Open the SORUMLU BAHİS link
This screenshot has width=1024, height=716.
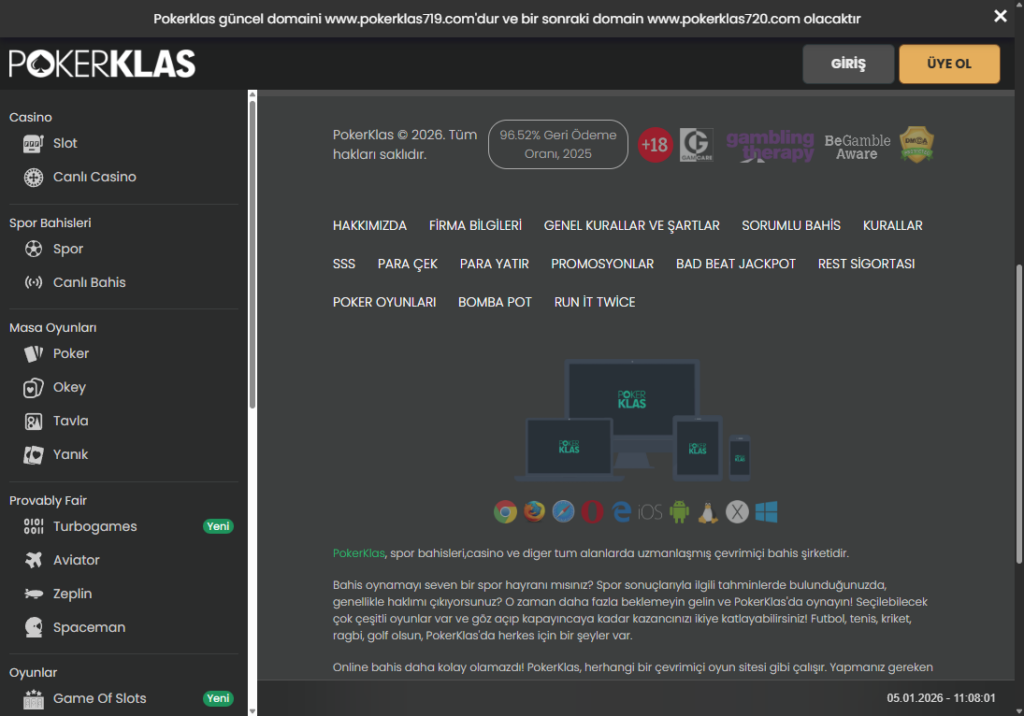(x=791, y=226)
